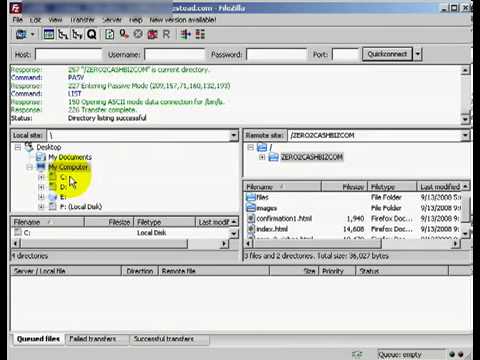Image resolution: width=480 pixels, height=360 pixels.
Task: Open the Server menu
Action: [112, 20]
